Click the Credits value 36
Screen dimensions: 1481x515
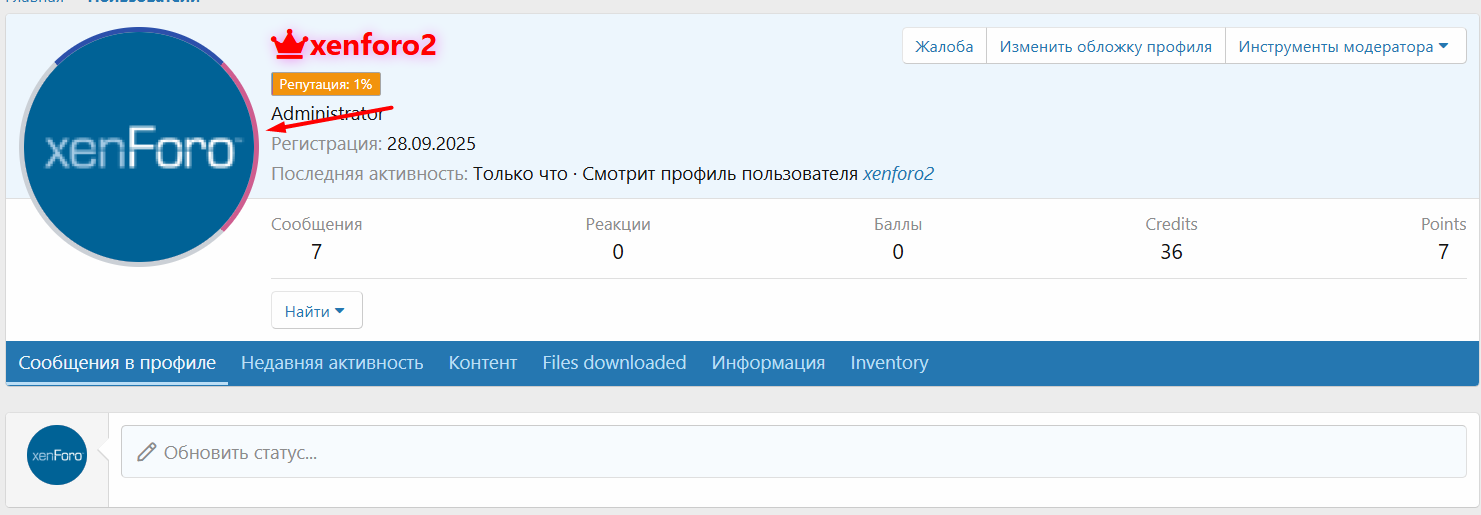coord(1171,252)
